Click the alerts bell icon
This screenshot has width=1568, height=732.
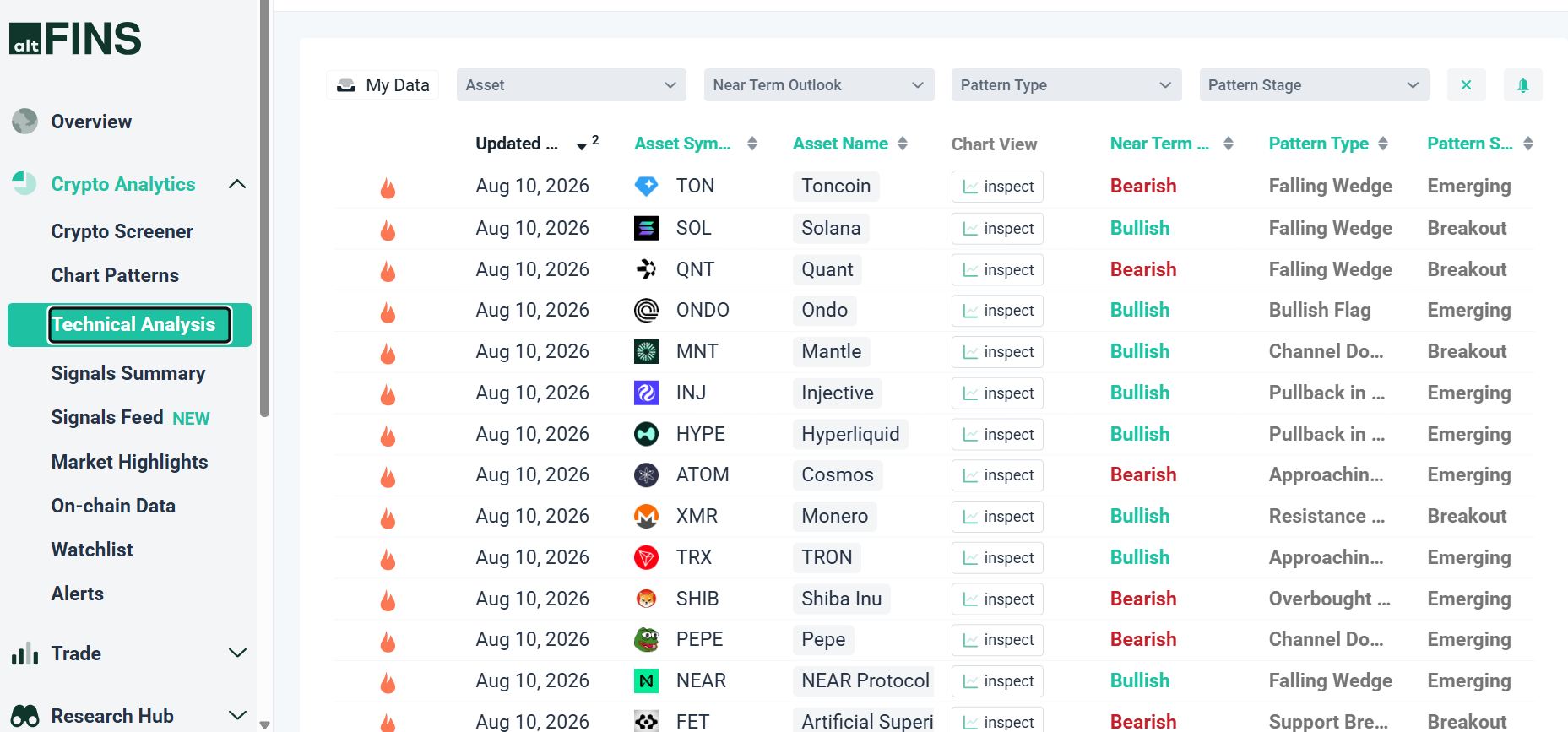pos(1522,85)
